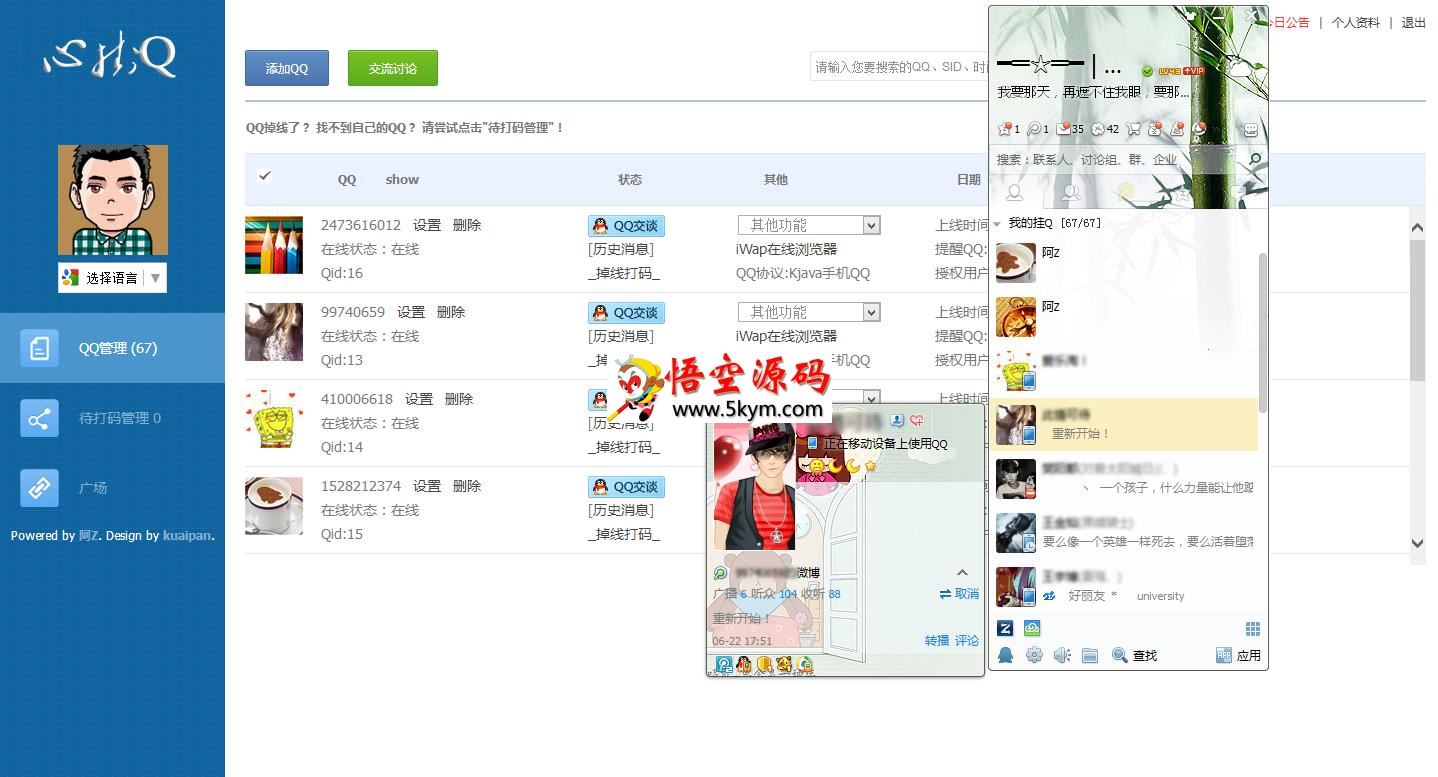
Task: Click the QQ contact list scrollbar
Action: coord(1263,332)
